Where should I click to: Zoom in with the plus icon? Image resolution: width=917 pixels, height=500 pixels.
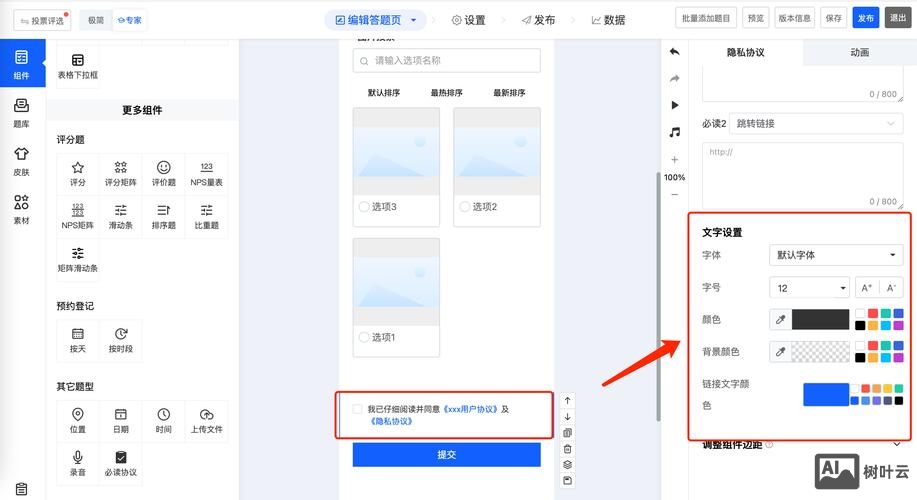point(674,159)
